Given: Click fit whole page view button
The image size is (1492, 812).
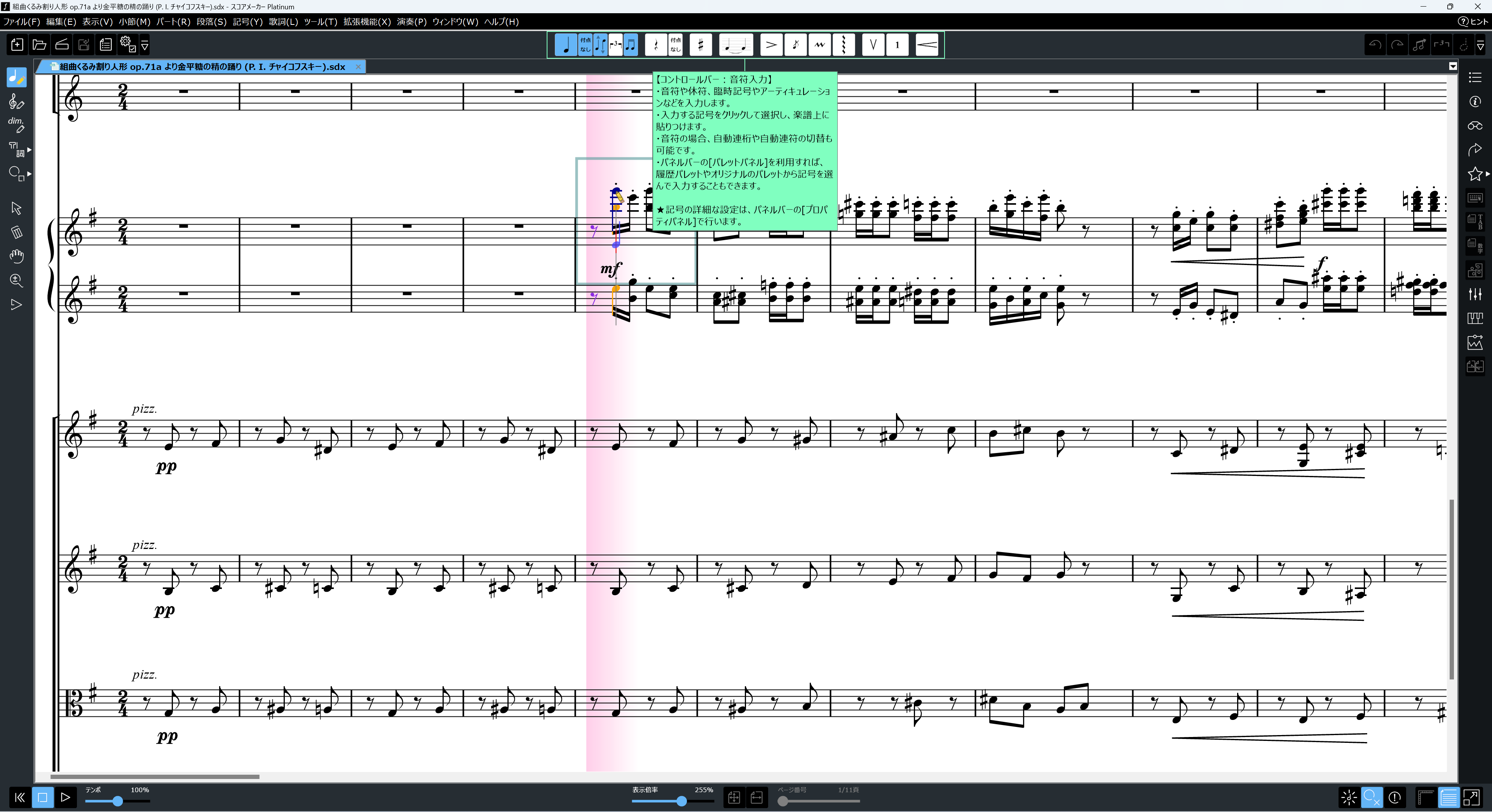Looking at the screenshot, I should point(734,798).
